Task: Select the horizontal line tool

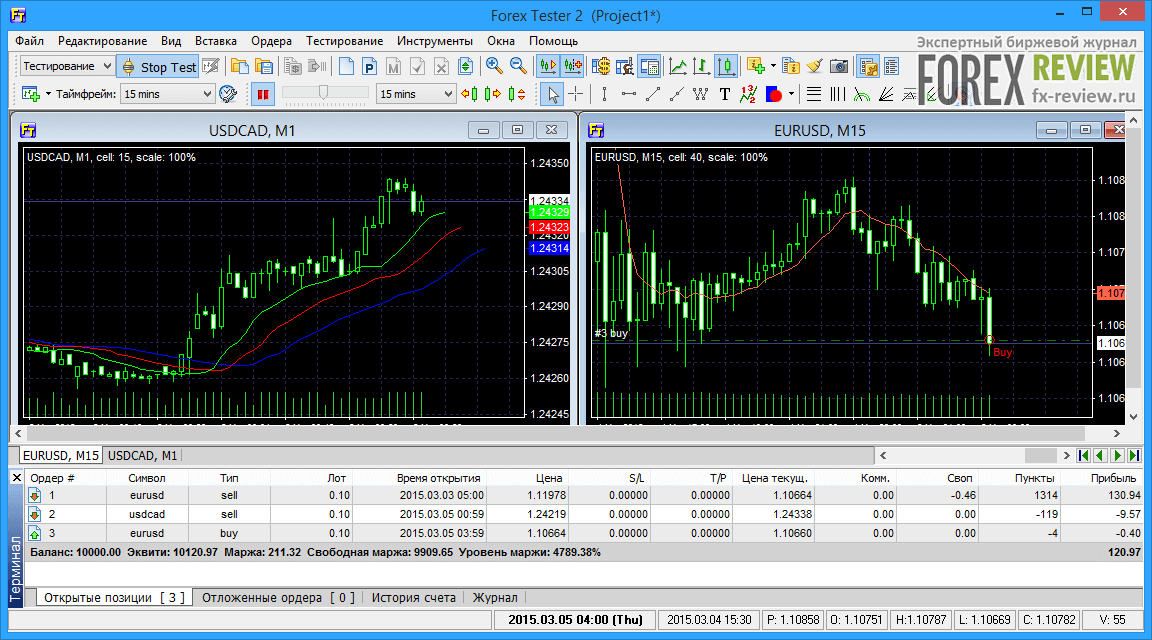Action: (x=629, y=94)
